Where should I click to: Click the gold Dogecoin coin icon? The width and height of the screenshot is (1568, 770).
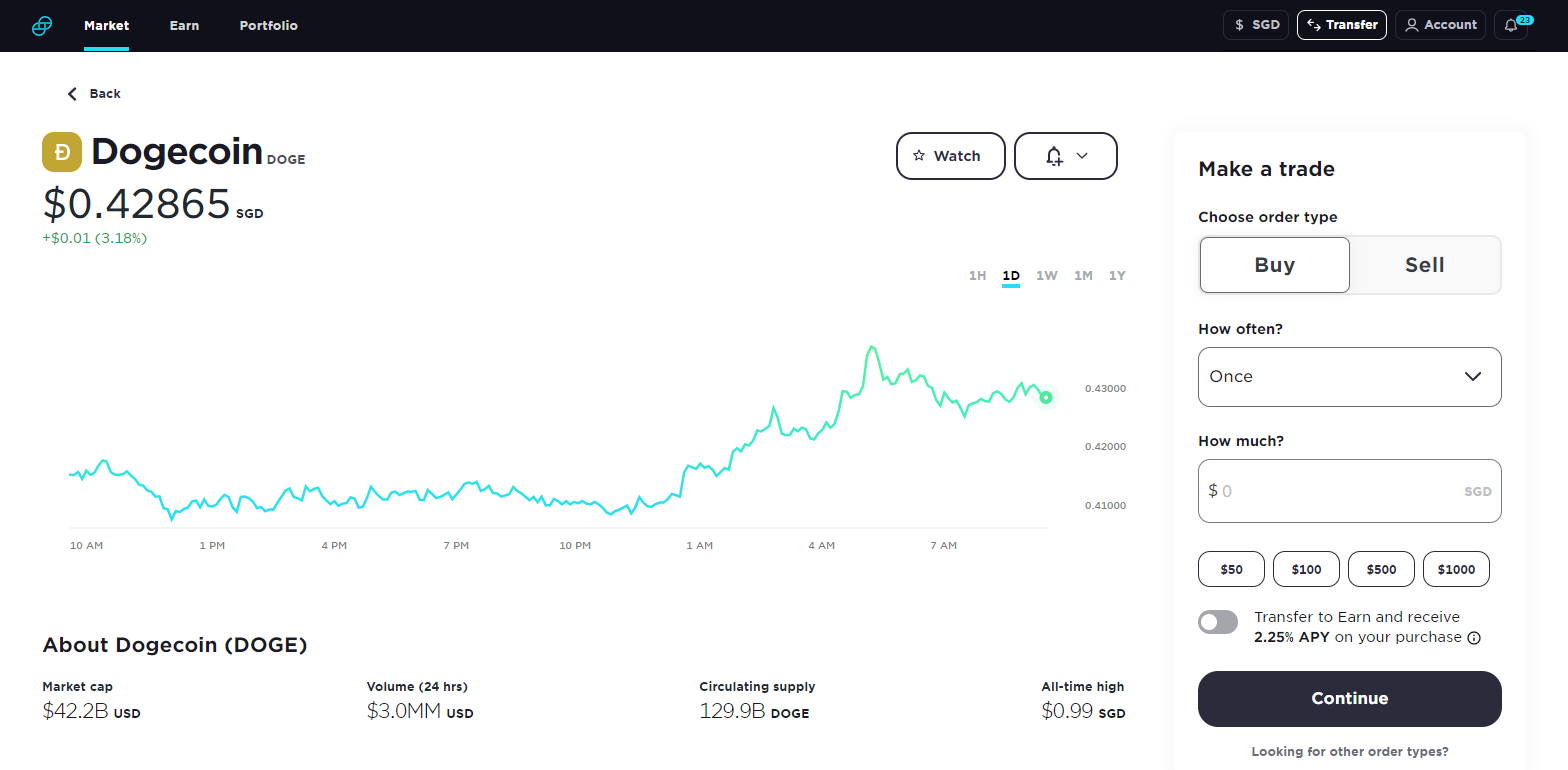pos(62,152)
